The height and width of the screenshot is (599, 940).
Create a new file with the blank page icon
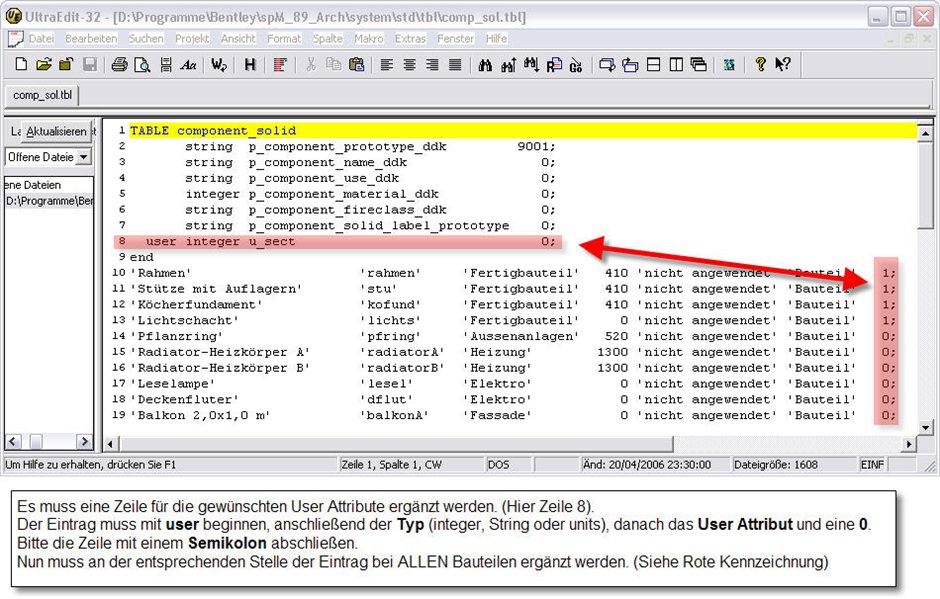pyautogui.click(x=21, y=64)
